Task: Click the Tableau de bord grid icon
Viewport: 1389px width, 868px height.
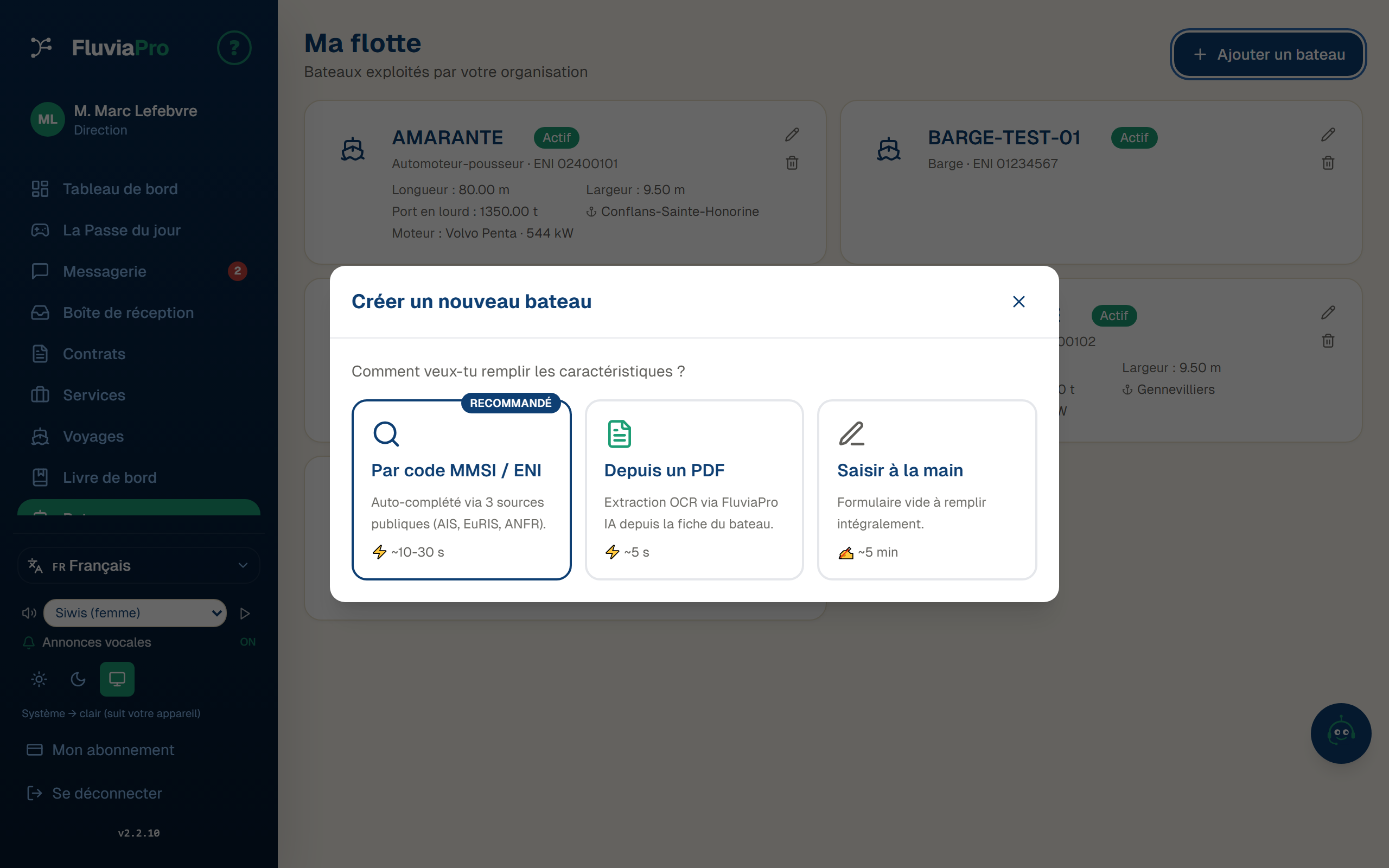Action: 40,189
